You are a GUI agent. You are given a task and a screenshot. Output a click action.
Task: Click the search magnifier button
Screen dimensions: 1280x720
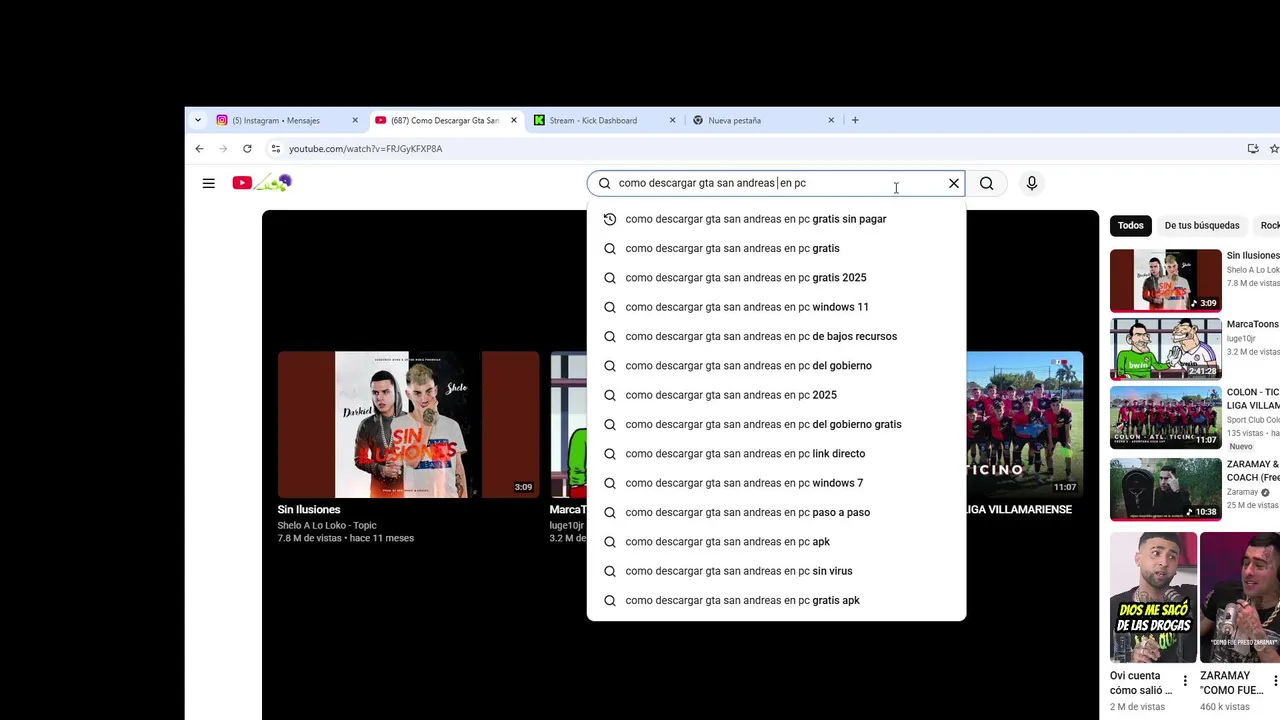(987, 183)
